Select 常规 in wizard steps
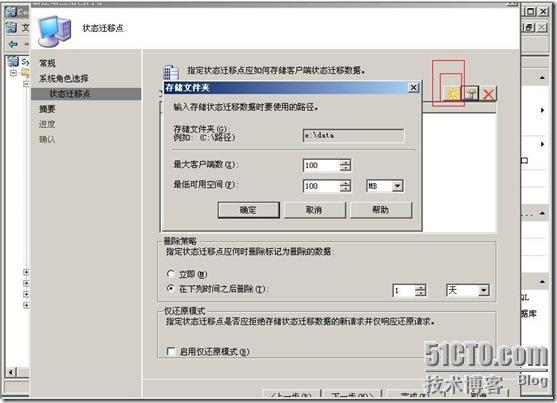The image size is (557, 403). click(47, 63)
